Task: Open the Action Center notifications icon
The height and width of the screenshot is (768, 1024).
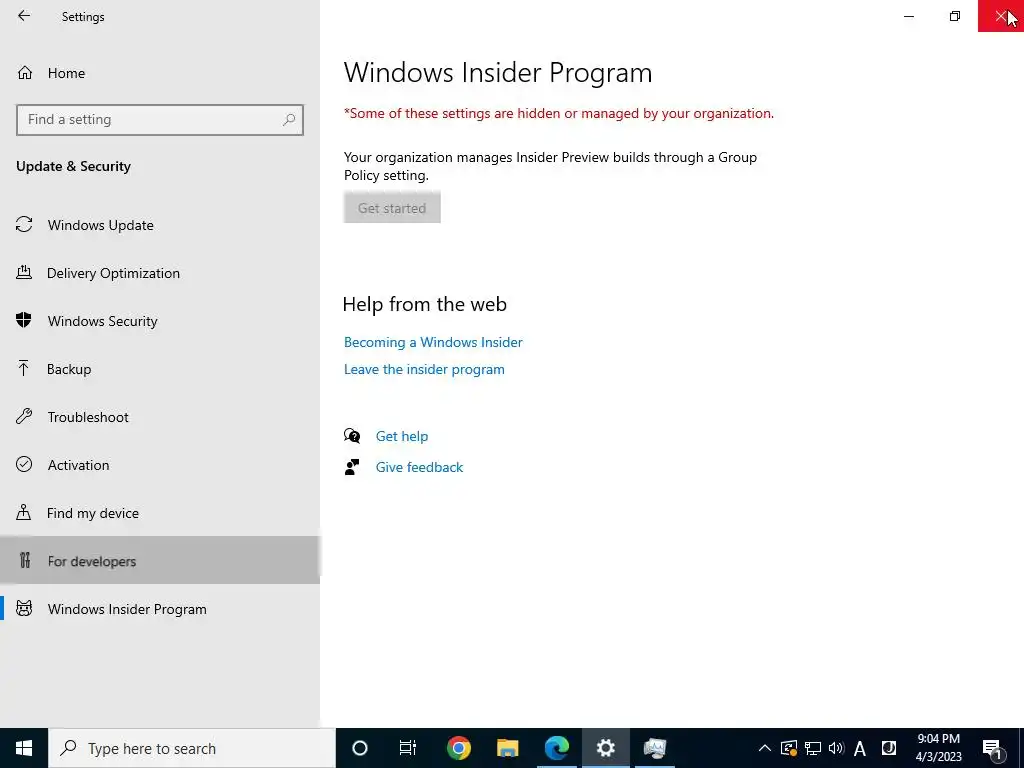Action: (x=991, y=748)
